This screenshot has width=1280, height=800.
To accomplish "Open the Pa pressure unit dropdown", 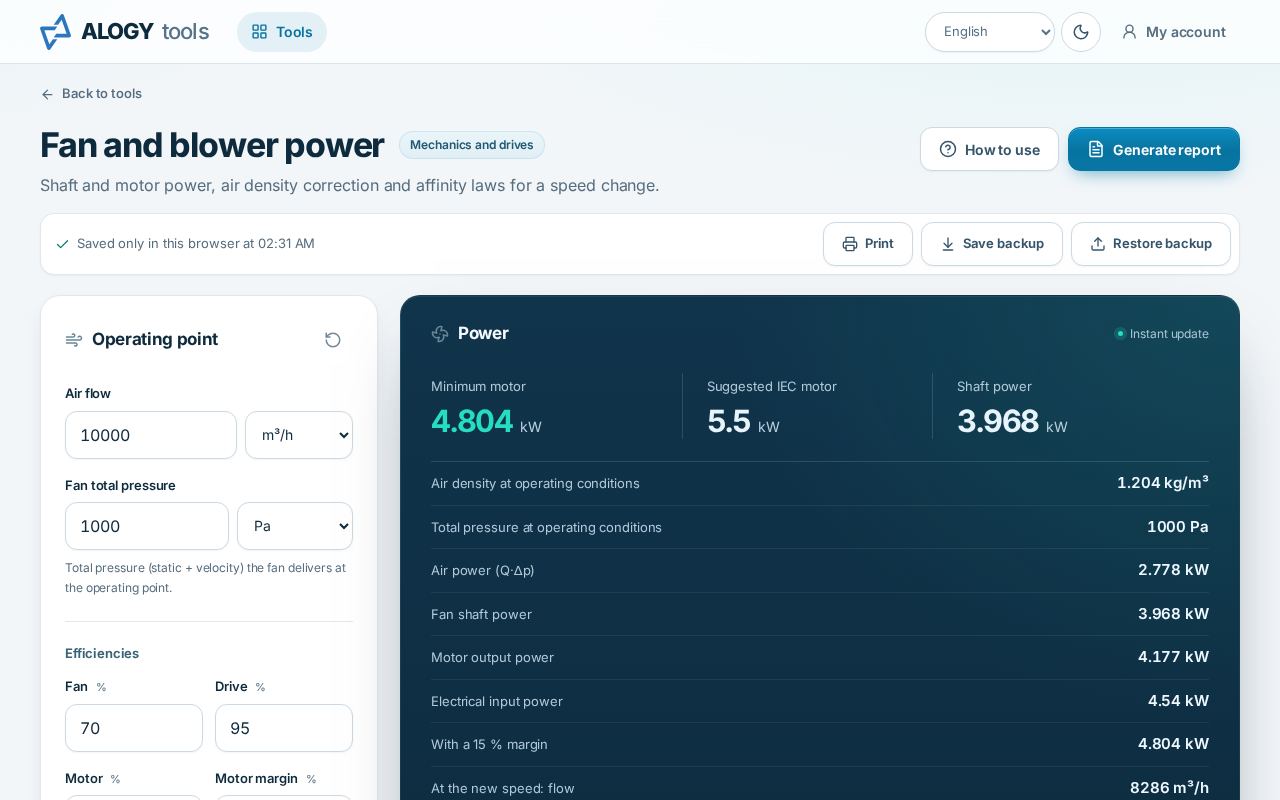I will (x=295, y=526).
